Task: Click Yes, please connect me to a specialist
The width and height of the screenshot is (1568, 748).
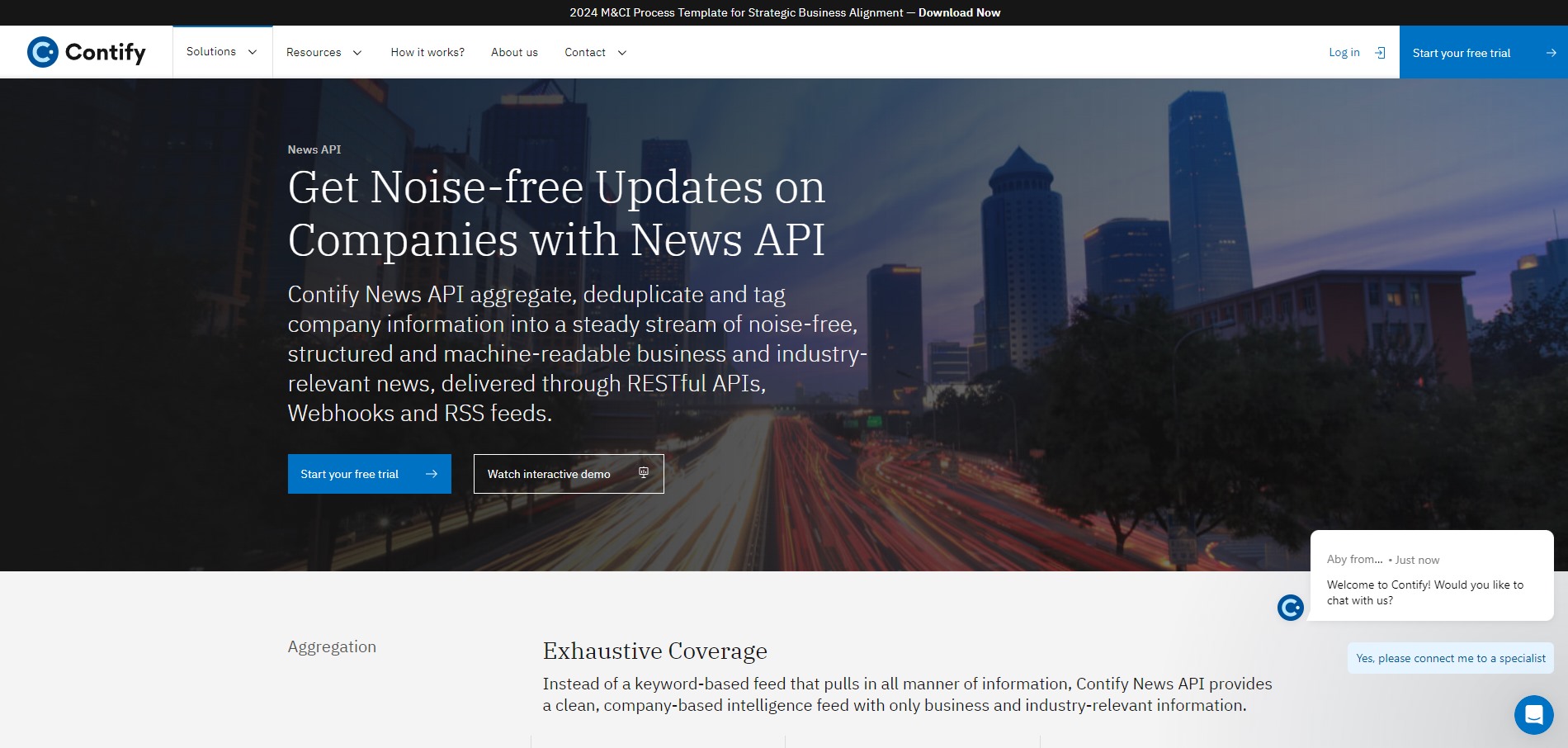Action: [x=1451, y=658]
